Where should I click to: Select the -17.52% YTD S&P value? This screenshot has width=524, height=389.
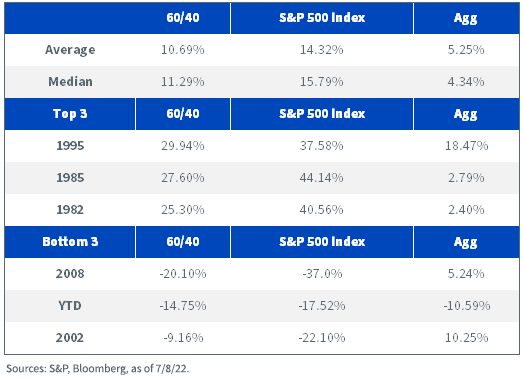tap(322, 305)
